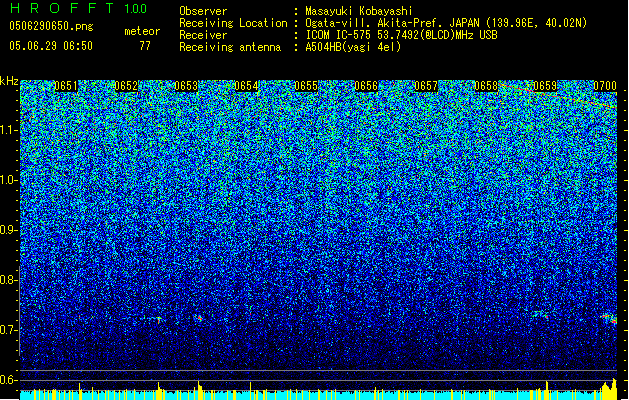Click the 0653 time marker

pos(186,86)
